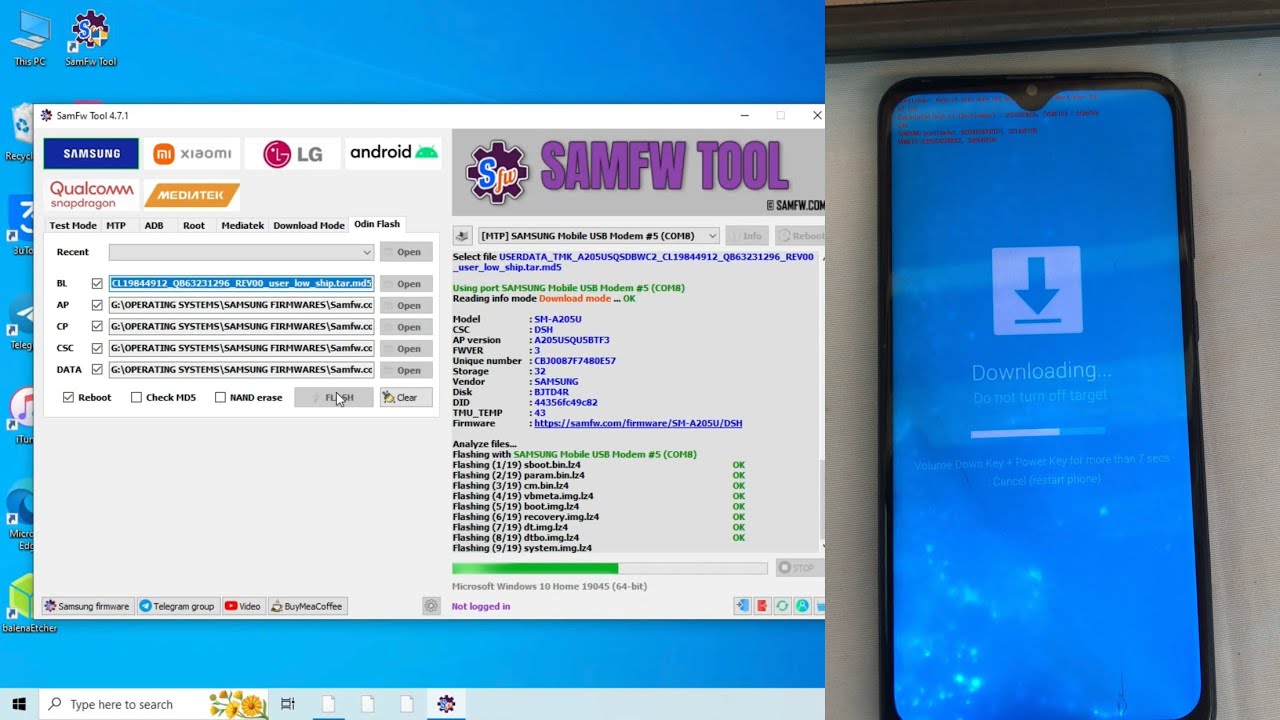Toggle the CSC file checkbox
Image resolution: width=1280 pixels, height=720 pixels.
point(97,348)
